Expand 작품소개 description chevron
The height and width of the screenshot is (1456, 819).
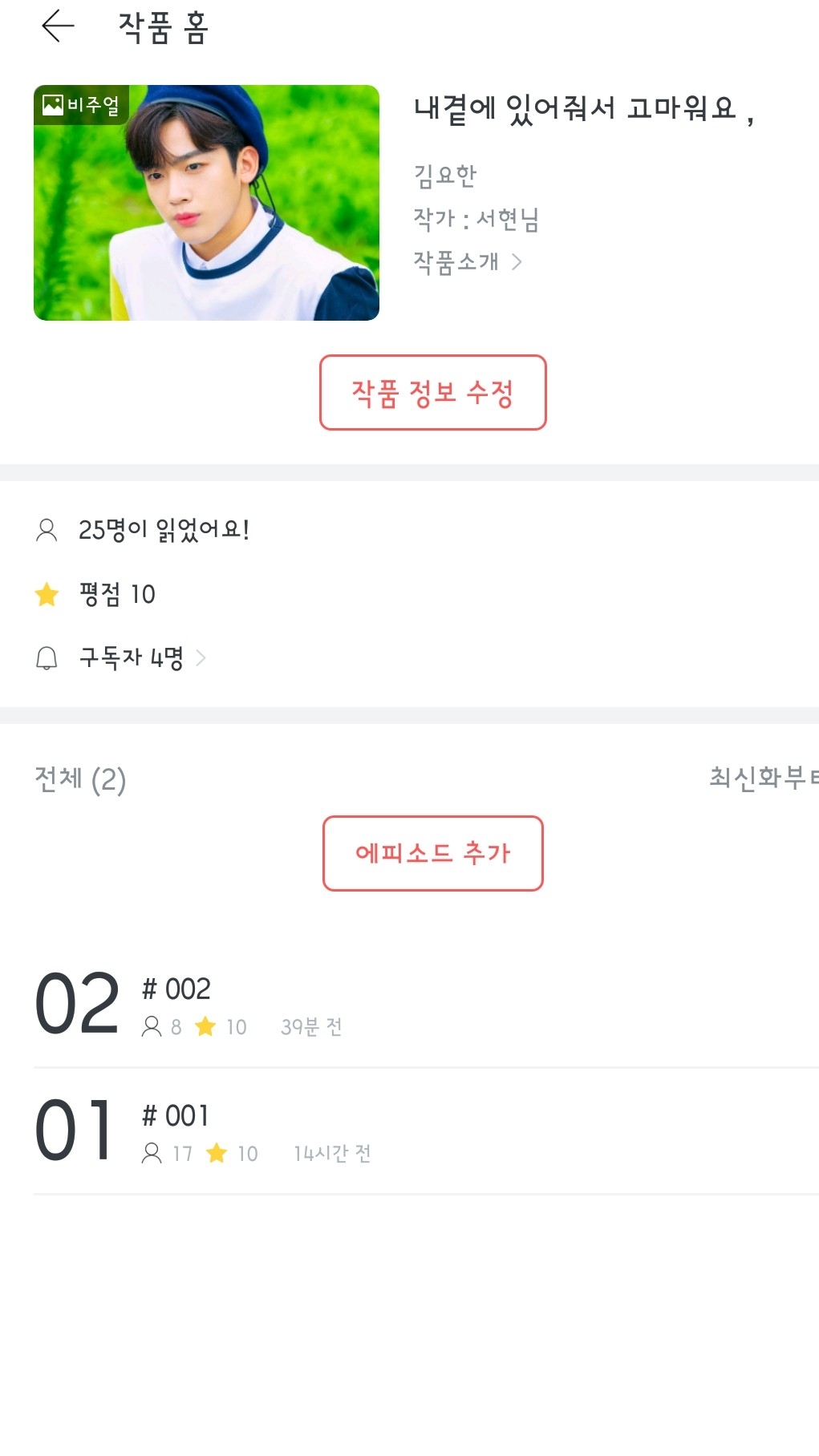pos(517,262)
